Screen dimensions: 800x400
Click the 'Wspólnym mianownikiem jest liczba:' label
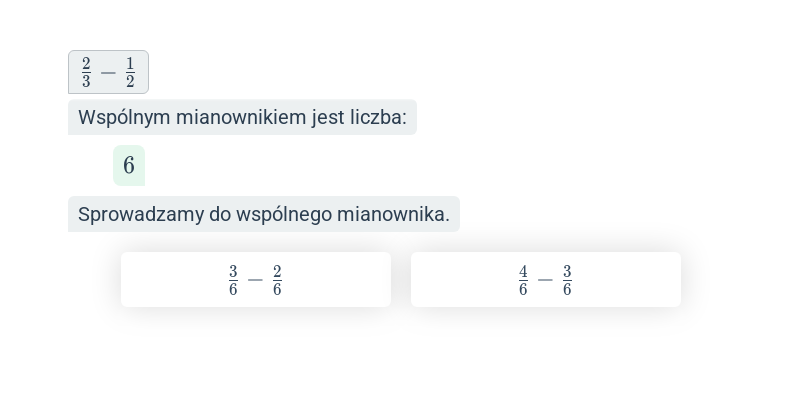[242, 117]
